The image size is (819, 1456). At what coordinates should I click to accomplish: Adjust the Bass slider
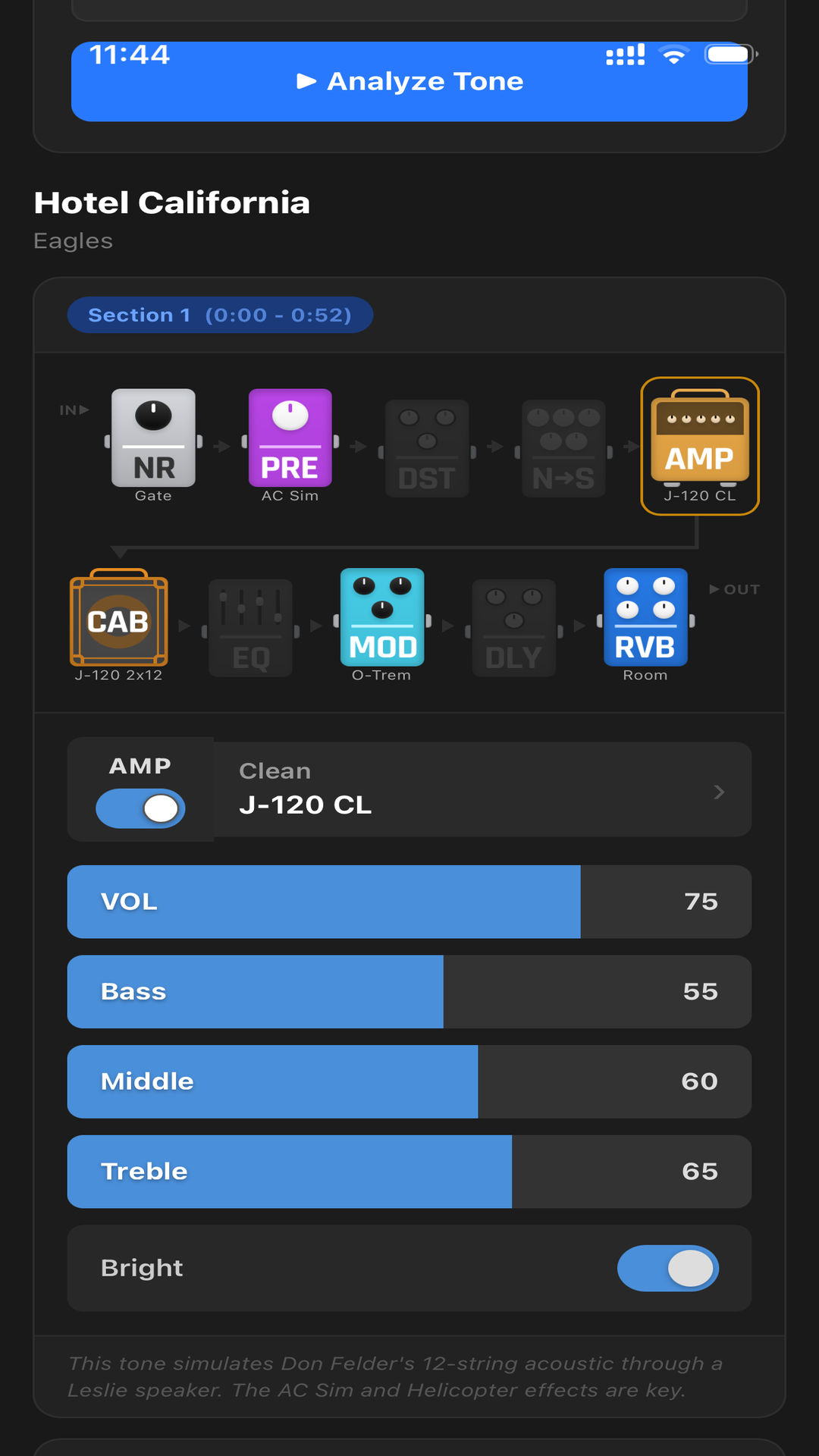tap(409, 992)
